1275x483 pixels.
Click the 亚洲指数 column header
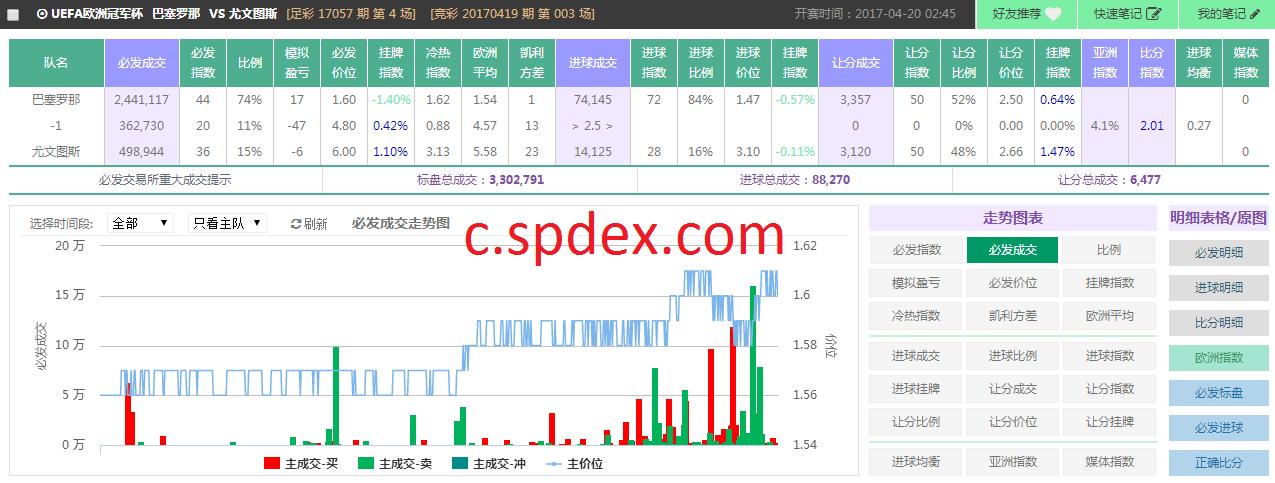pos(1105,63)
